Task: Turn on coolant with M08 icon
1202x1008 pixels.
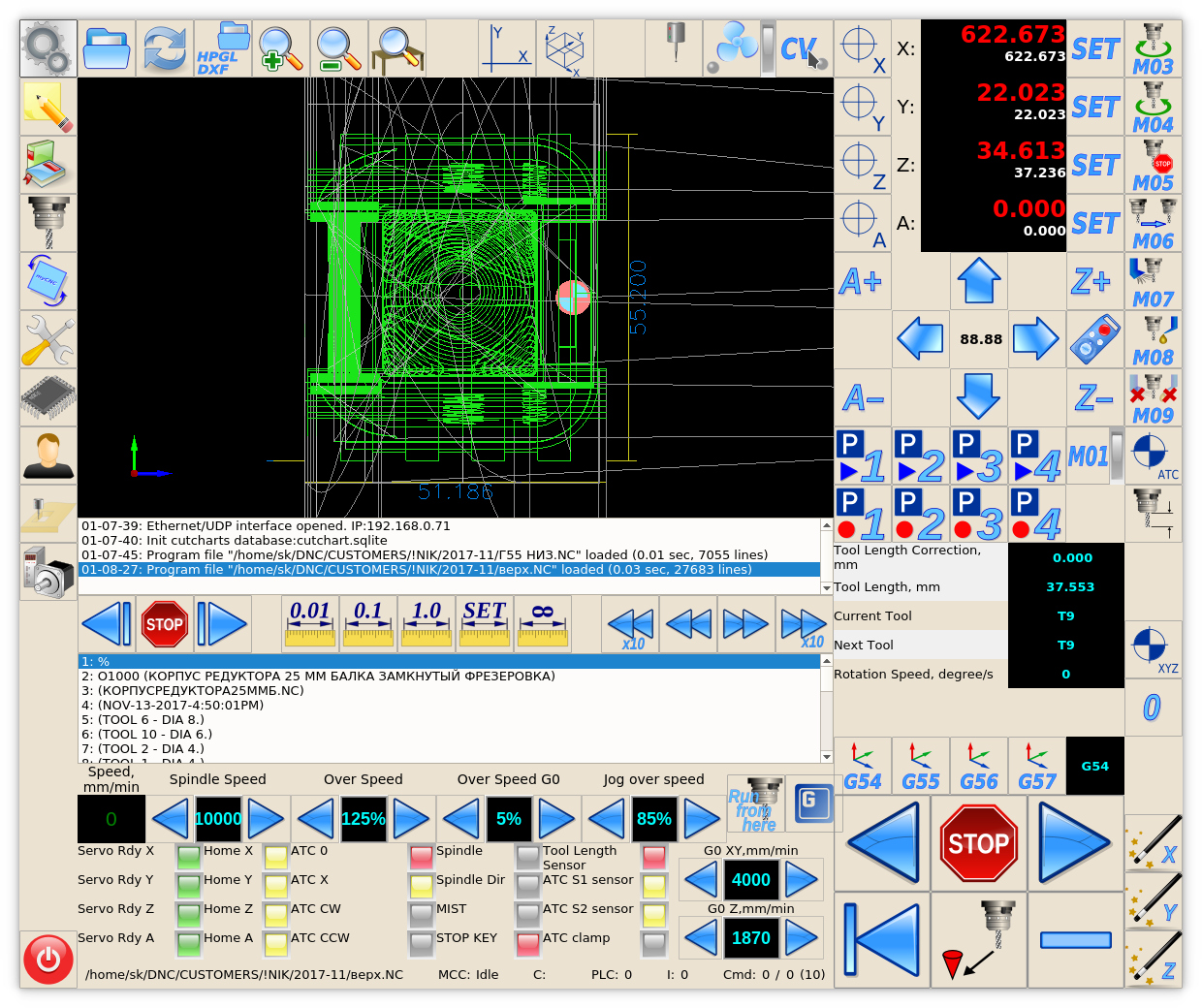Action: 1153,339
